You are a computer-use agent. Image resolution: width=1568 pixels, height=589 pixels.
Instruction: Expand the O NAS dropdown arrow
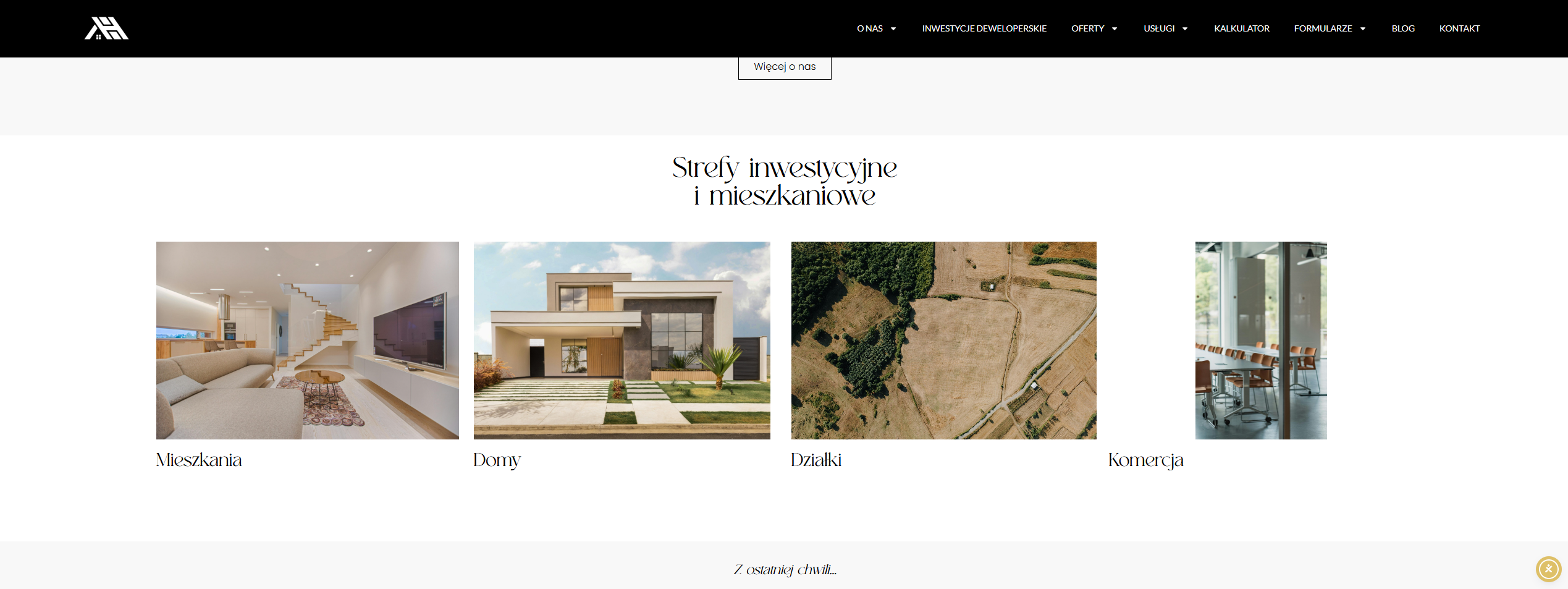click(893, 29)
